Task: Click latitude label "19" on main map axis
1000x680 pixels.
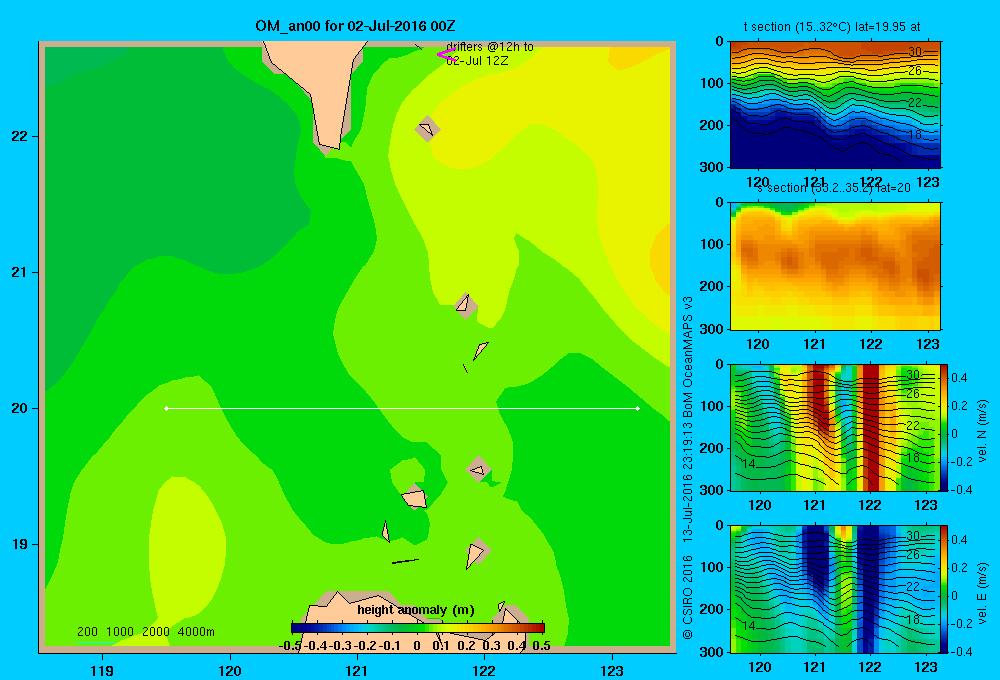Action: pos(20,544)
